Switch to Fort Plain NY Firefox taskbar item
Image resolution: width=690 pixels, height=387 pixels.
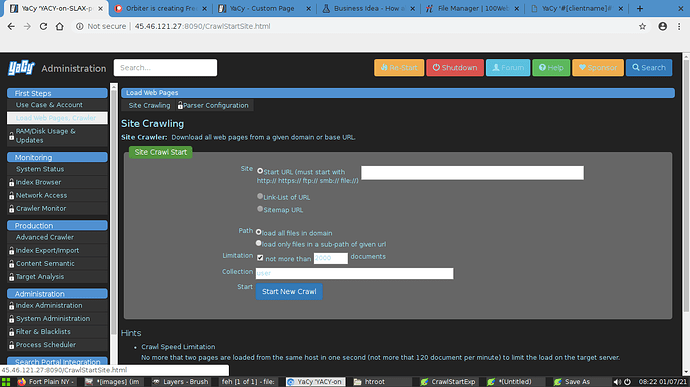tap(46, 382)
